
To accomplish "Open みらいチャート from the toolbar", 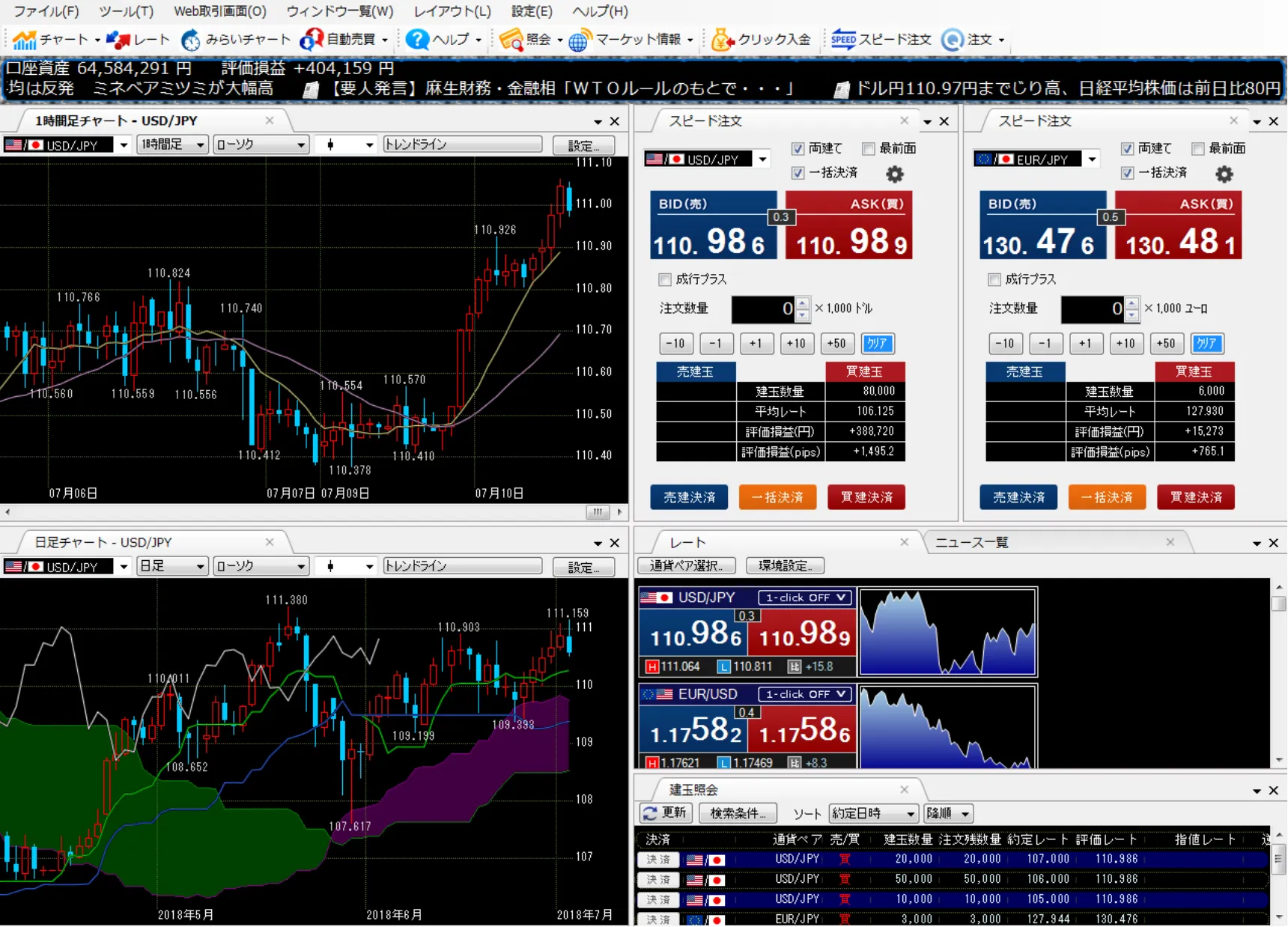I will [x=191, y=40].
